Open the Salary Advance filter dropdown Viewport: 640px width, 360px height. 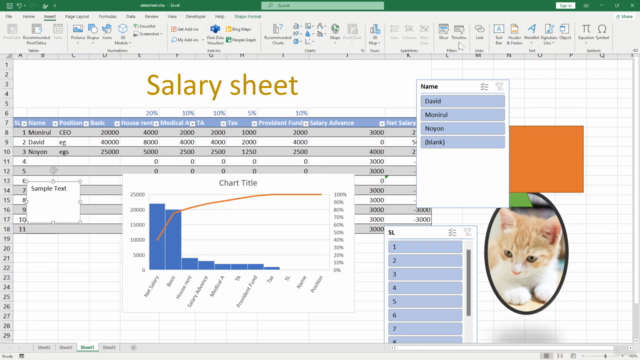click(382, 123)
